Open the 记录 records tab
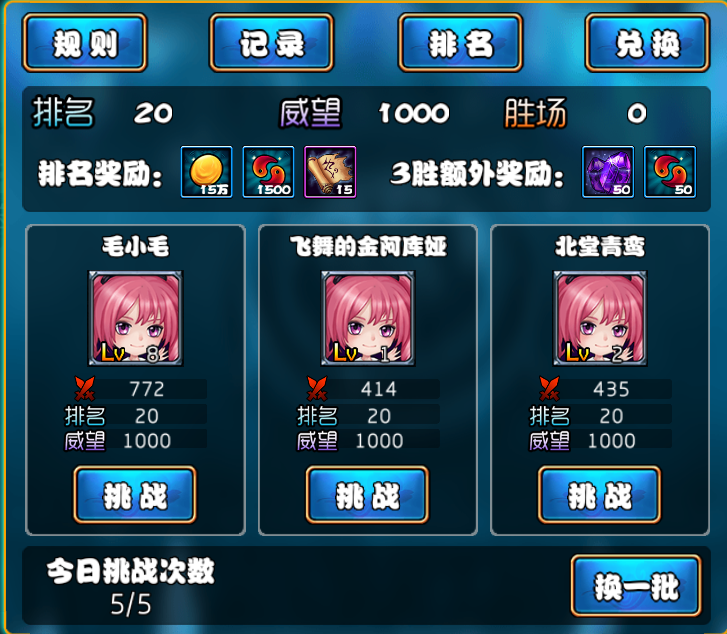 pos(272,43)
